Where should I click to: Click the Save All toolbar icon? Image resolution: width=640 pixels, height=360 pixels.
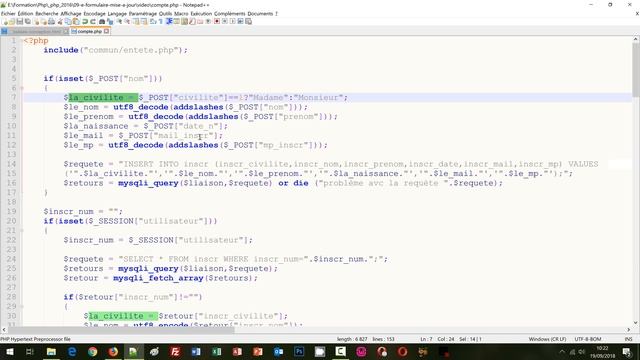tap(27, 21)
